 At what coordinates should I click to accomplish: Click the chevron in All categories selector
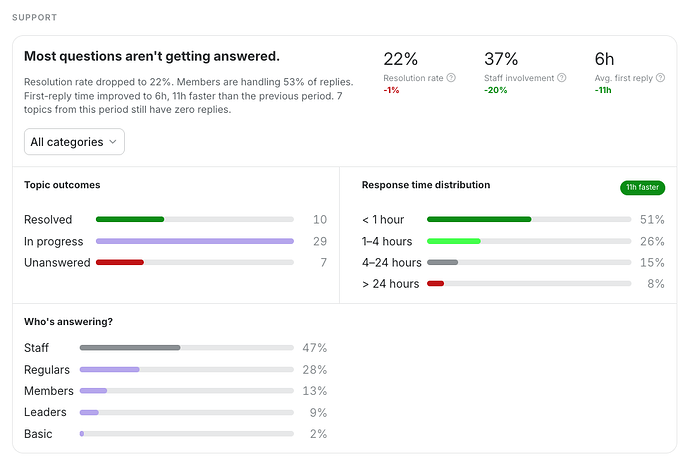[113, 142]
